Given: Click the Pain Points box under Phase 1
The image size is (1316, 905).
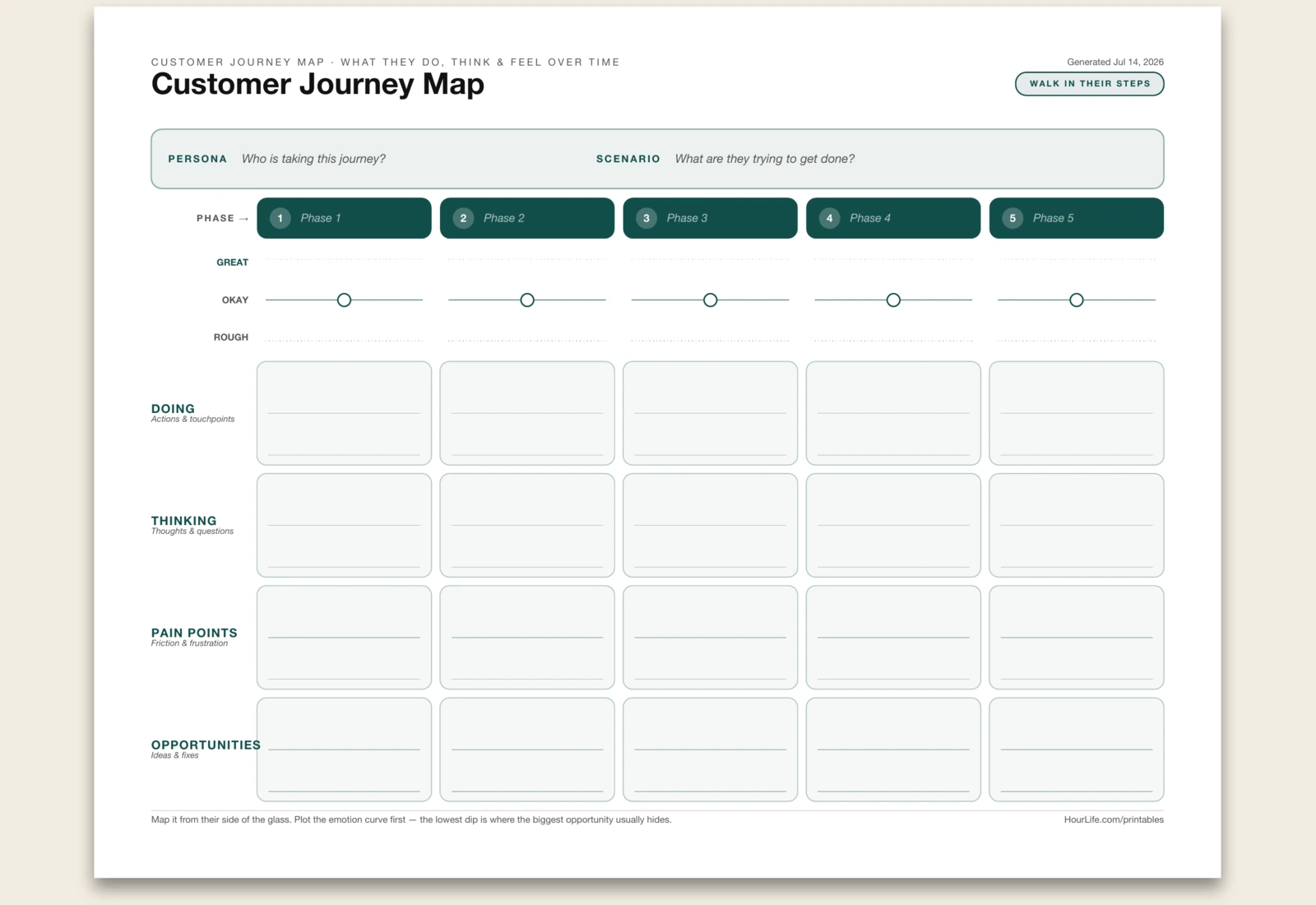Looking at the screenshot, I should tap(344, 638).
